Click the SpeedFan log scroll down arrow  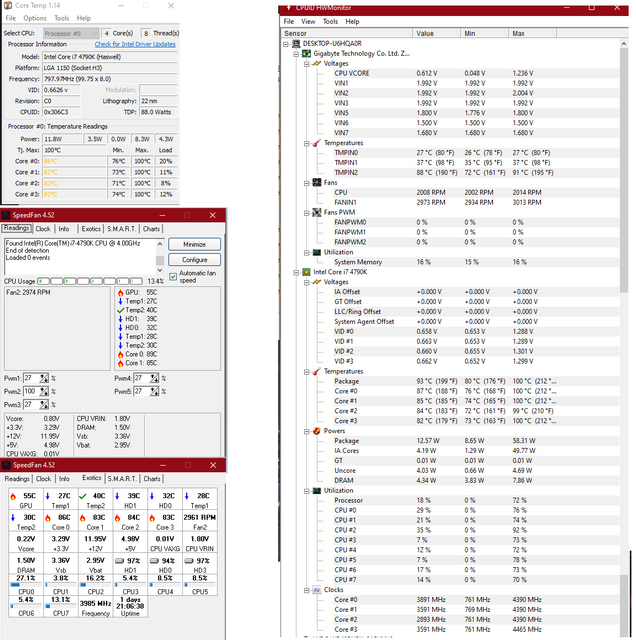[160, 270]
